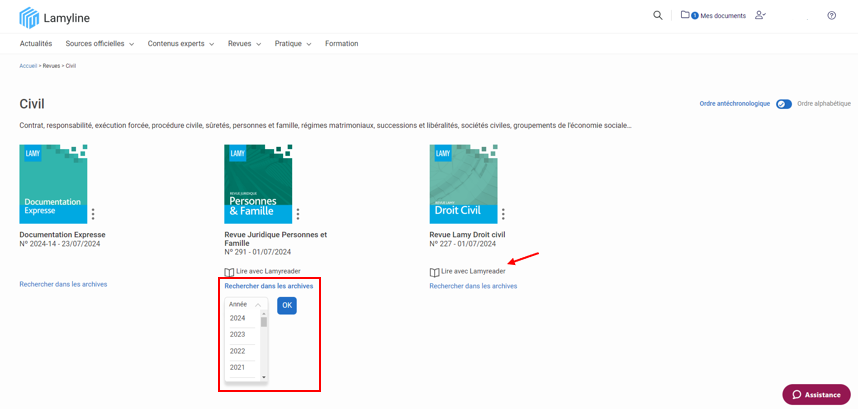The width and height of the screenshot is (866, 414).
Task: Open the user account icon
Action: (760, 15)
